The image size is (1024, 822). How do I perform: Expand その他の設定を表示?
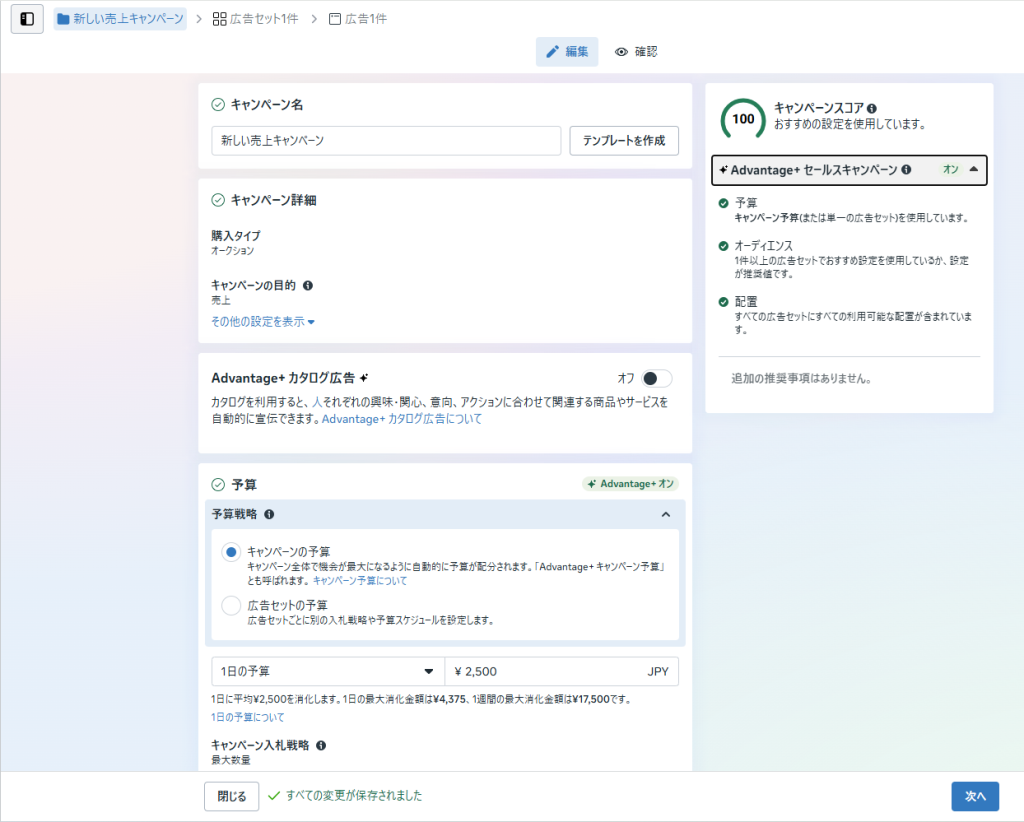[263, 322]
